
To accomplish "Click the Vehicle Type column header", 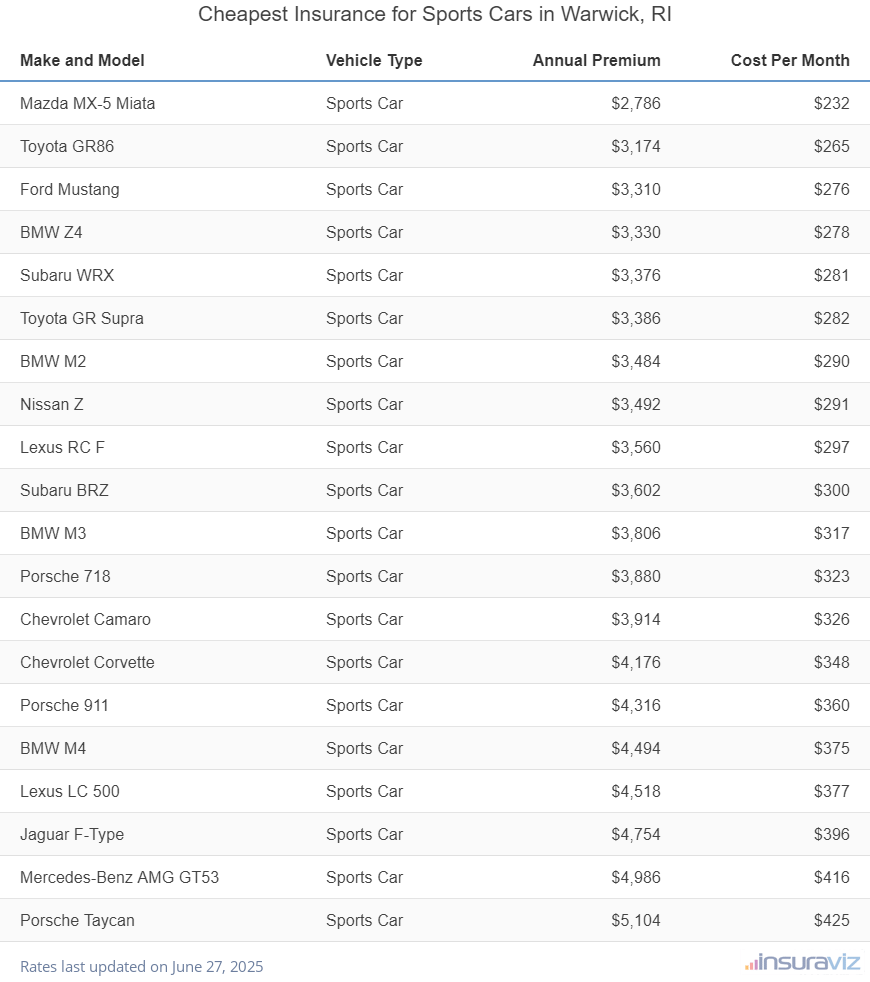I will (374, 60).
